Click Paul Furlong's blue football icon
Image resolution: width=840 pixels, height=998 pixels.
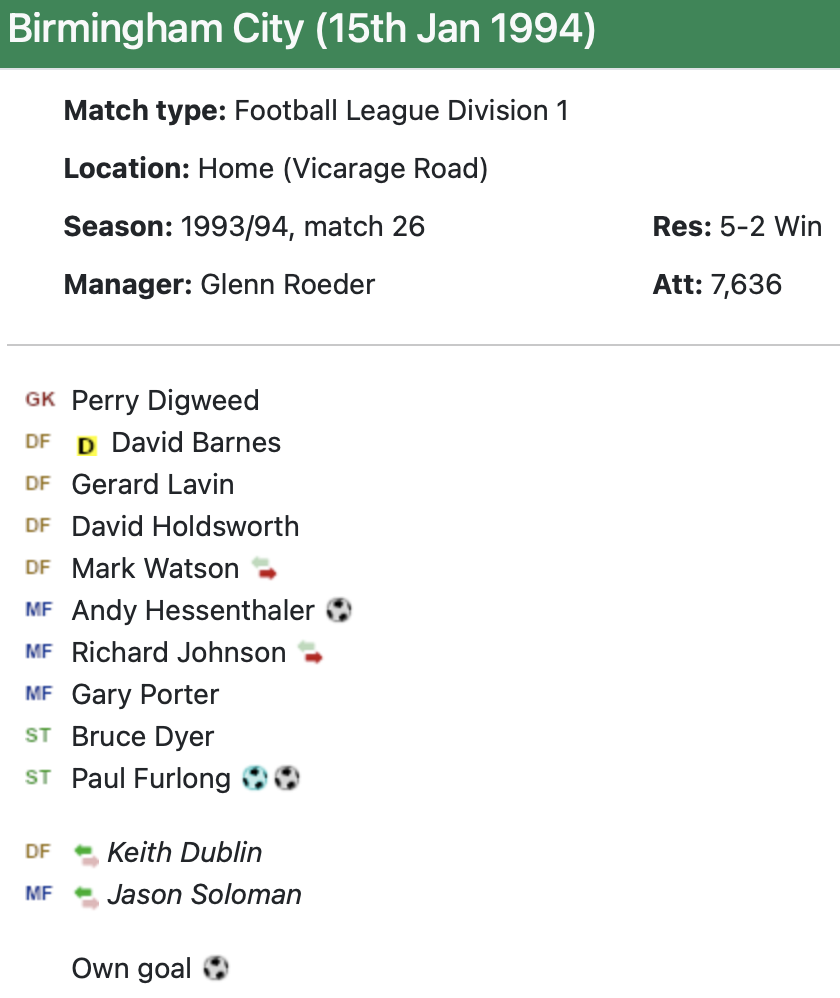pyautogui.click(x=255, y=778)
